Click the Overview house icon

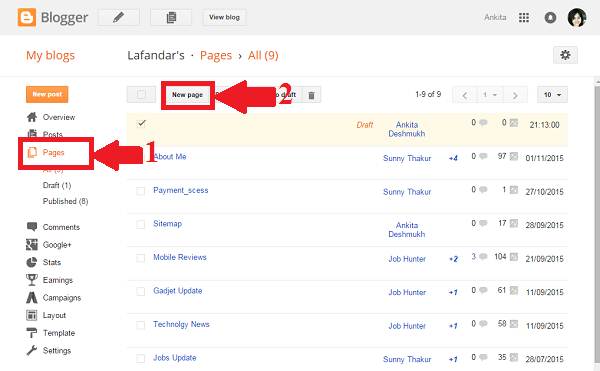click(x=32, y=117)
